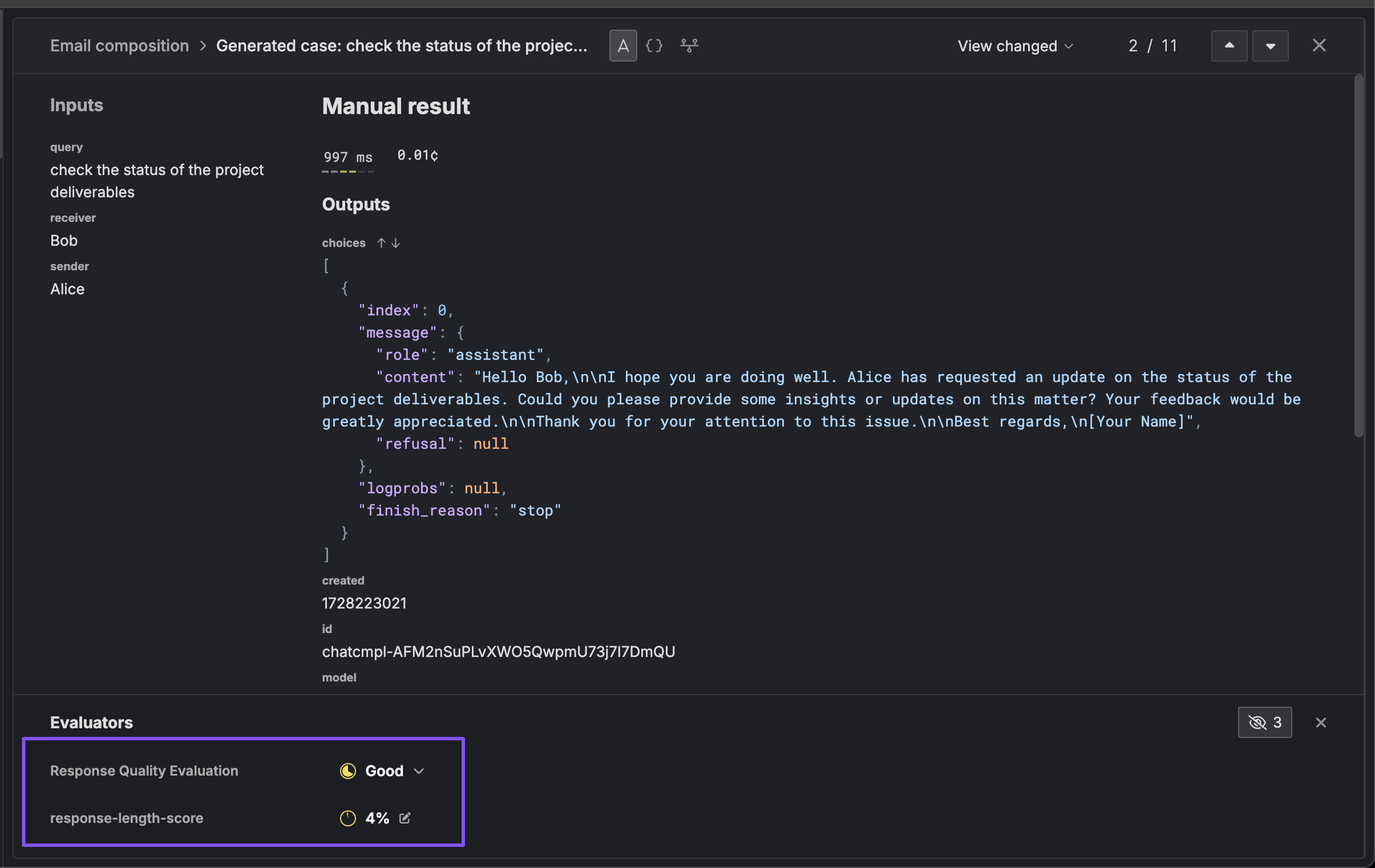Click the sender value Alice
Viewport: 1375px width, 868px height.
pyautogui.click(x=67, y=289)
